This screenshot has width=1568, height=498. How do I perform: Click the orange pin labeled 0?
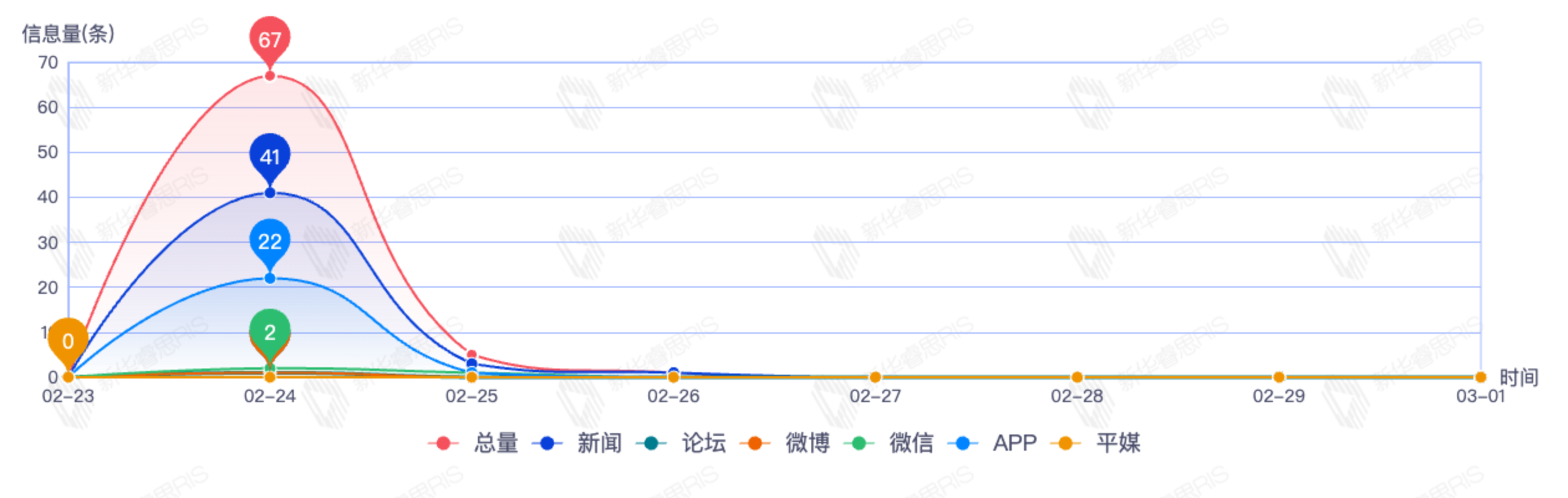coord(68,341)
